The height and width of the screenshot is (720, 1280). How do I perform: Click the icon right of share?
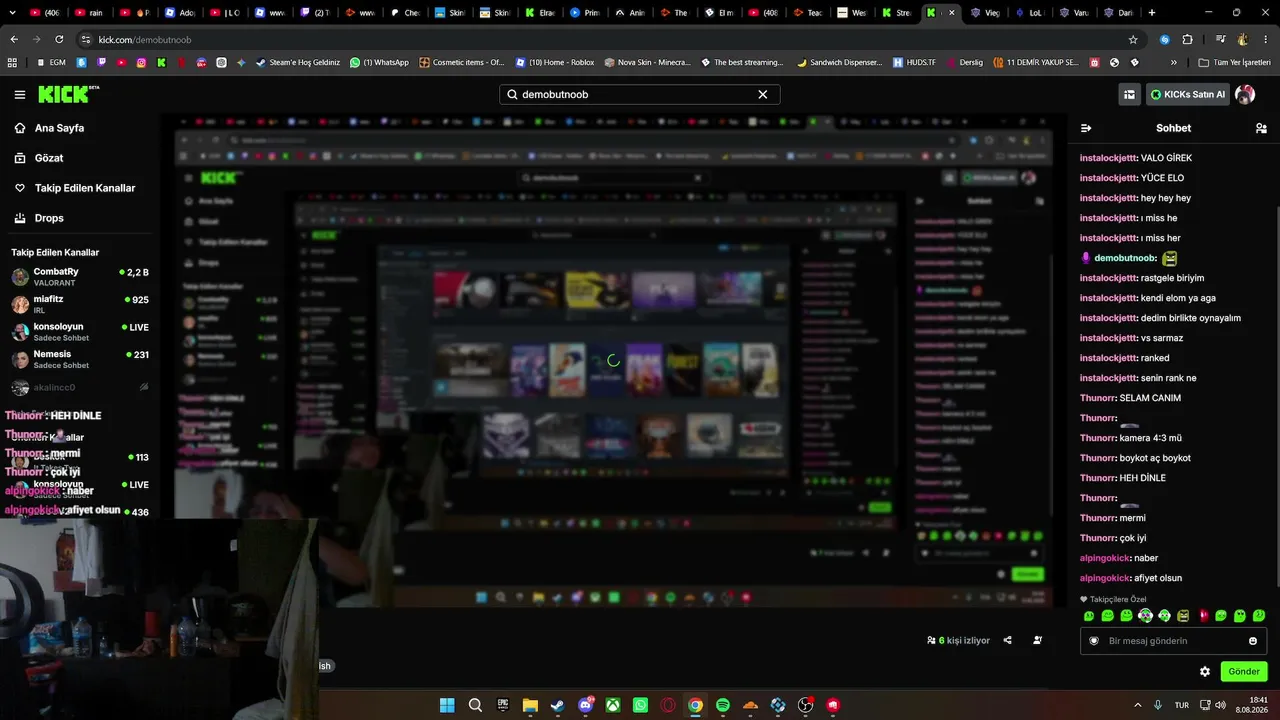[x=1037, y=640]
